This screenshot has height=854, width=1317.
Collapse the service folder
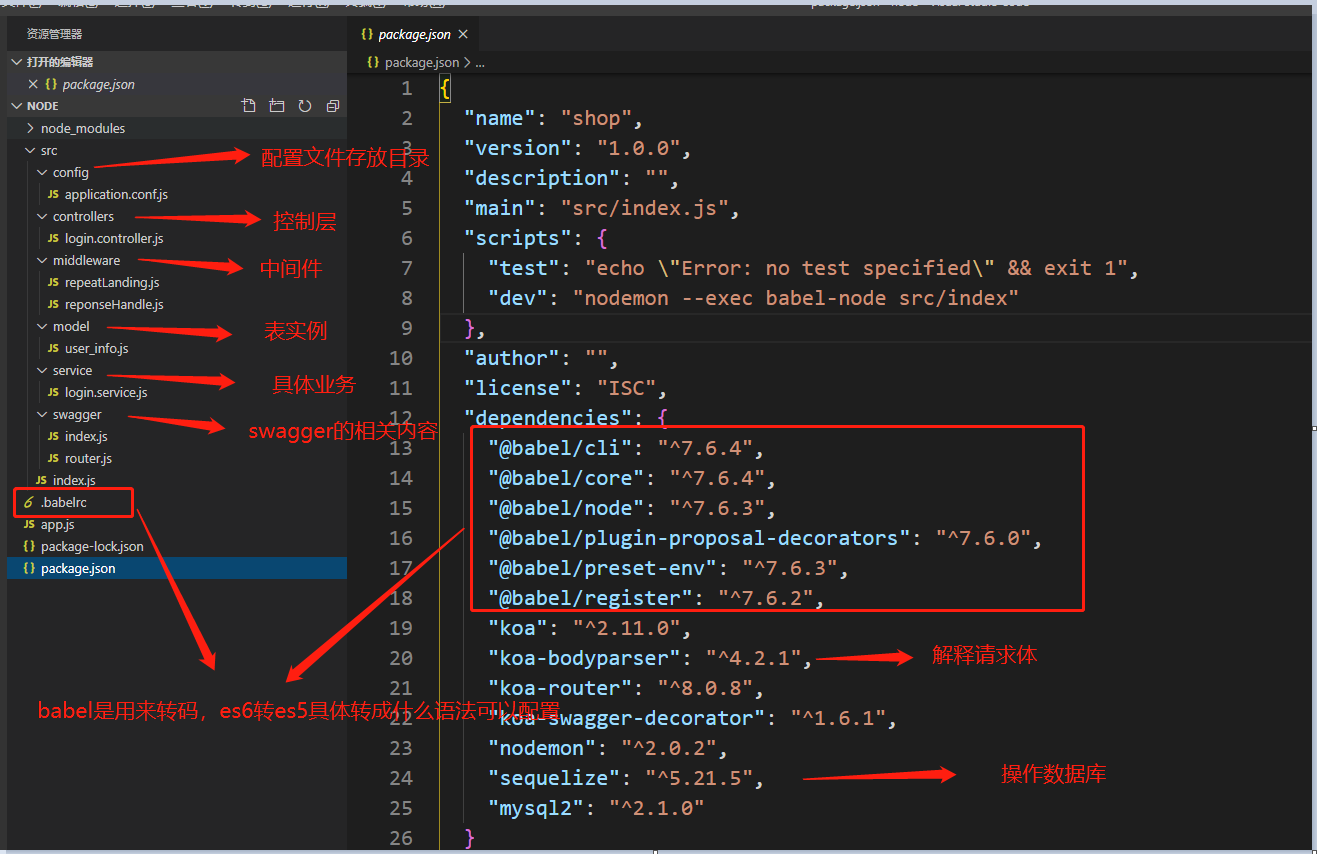[43, 370]
